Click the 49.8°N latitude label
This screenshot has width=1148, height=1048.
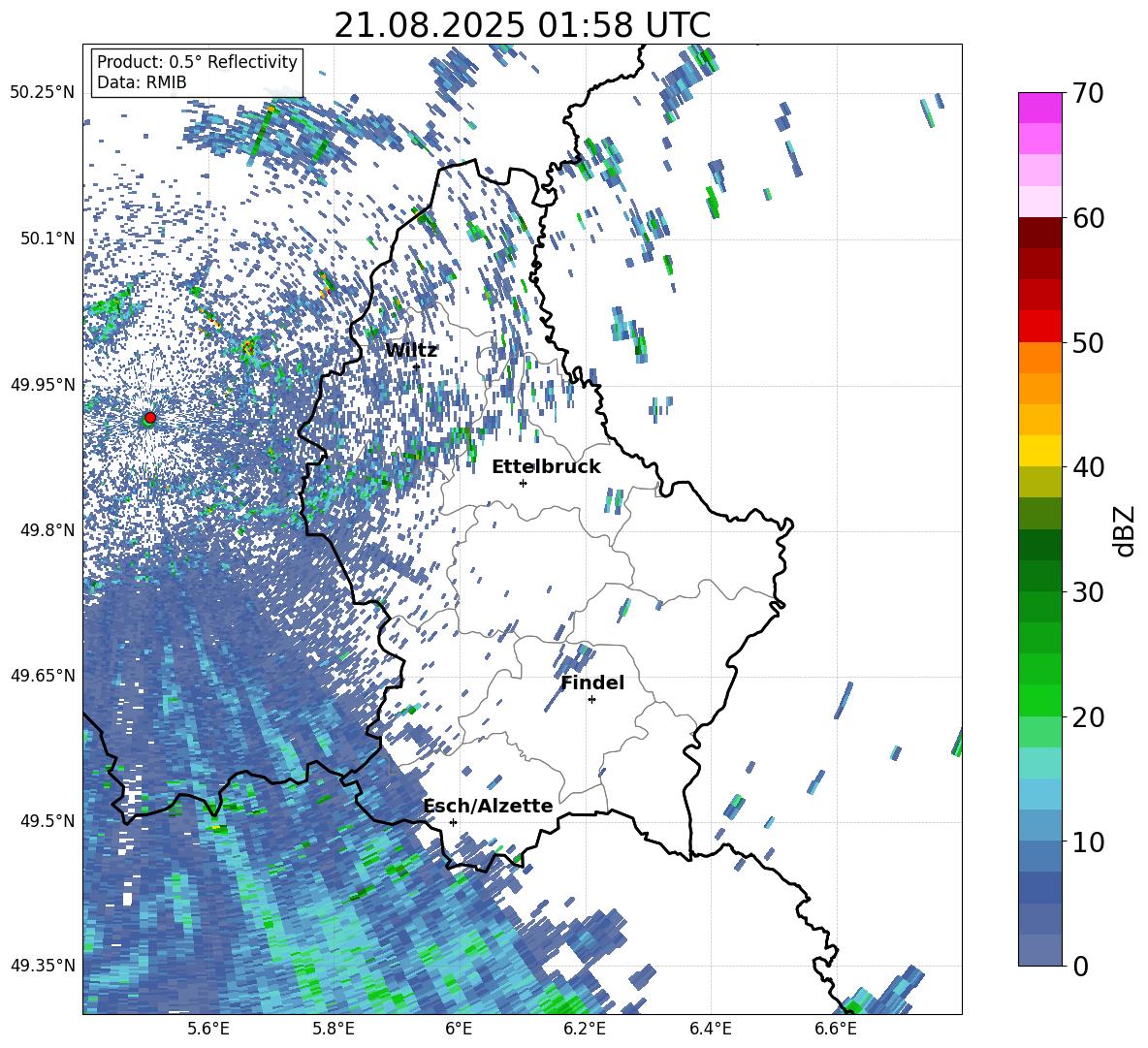coord(49,530)
